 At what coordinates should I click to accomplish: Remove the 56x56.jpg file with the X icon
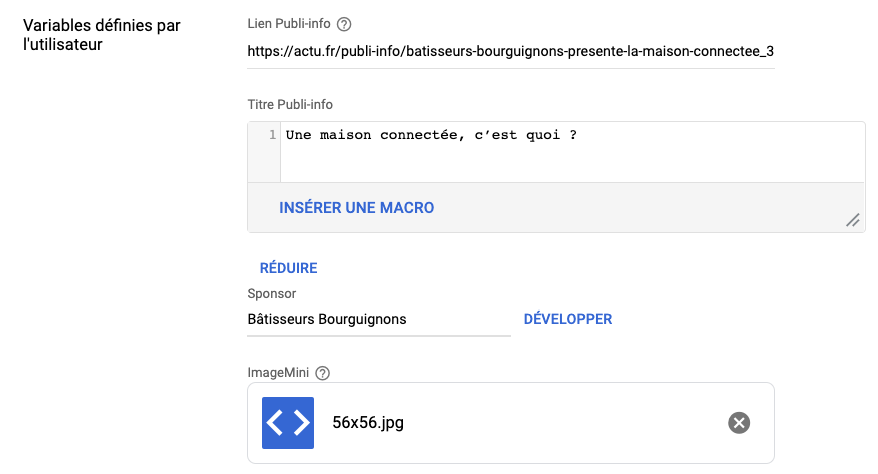(x=739, y=423)
